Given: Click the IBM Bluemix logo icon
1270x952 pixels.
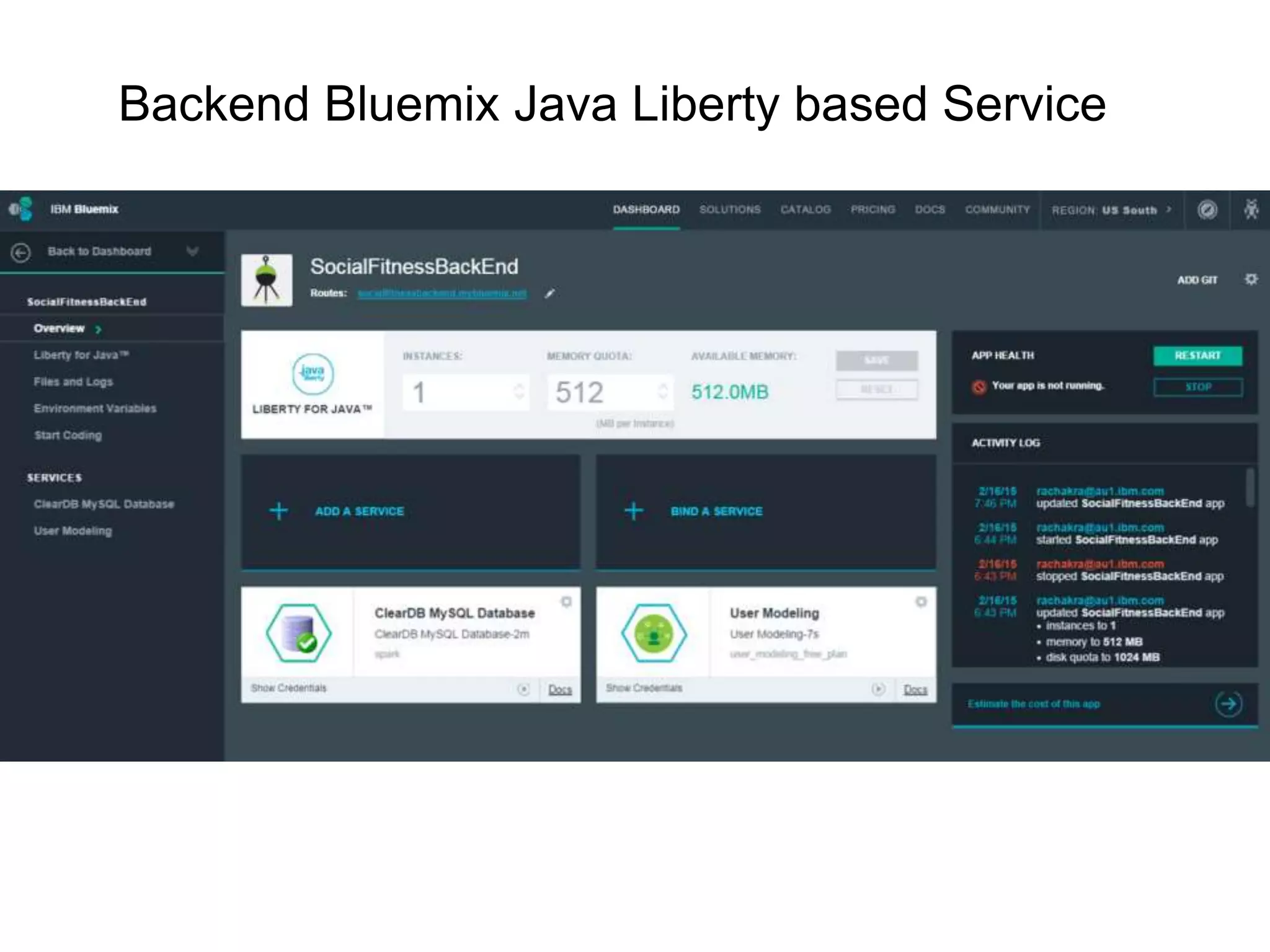Looking at the screenshot, I should pyautogui.click(x=20, y=209).
